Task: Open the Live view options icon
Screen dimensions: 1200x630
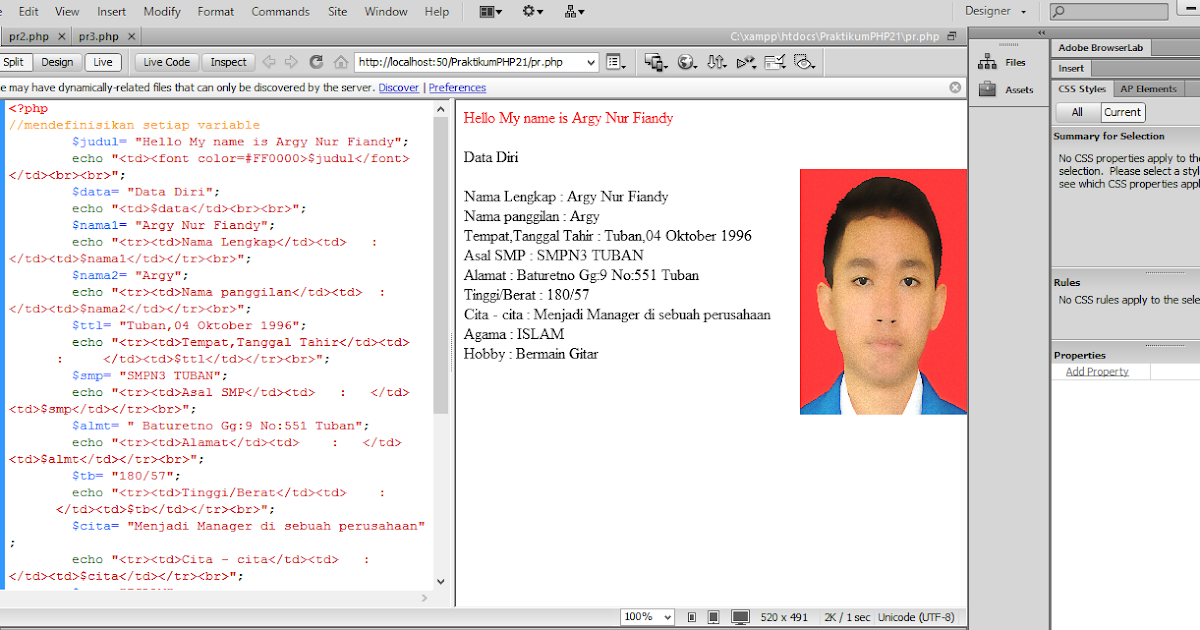Action: click(616, 62)
